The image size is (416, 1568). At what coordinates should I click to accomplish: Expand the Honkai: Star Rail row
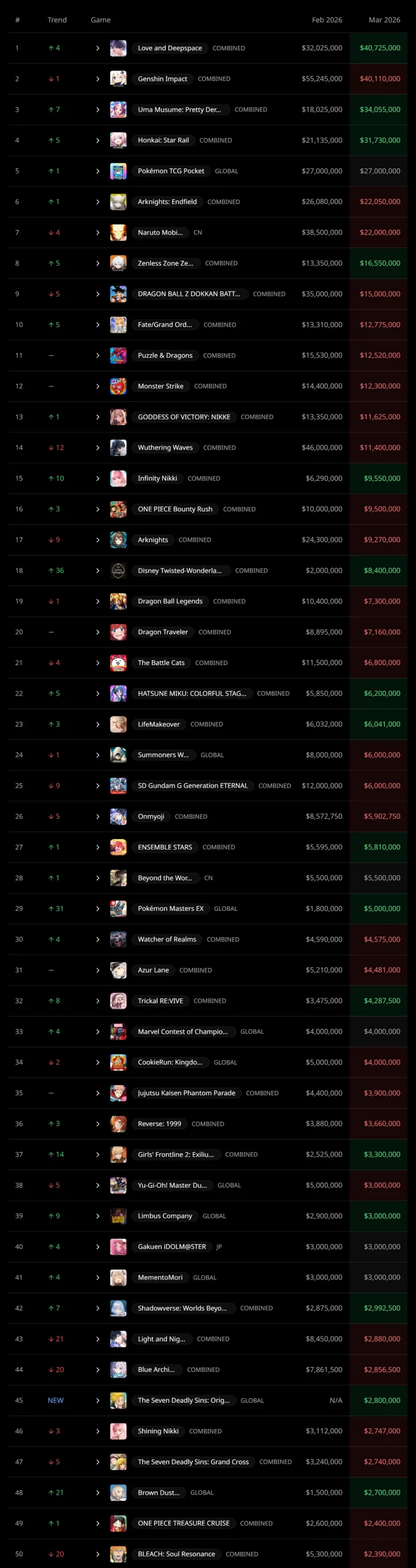click(97, 141)
